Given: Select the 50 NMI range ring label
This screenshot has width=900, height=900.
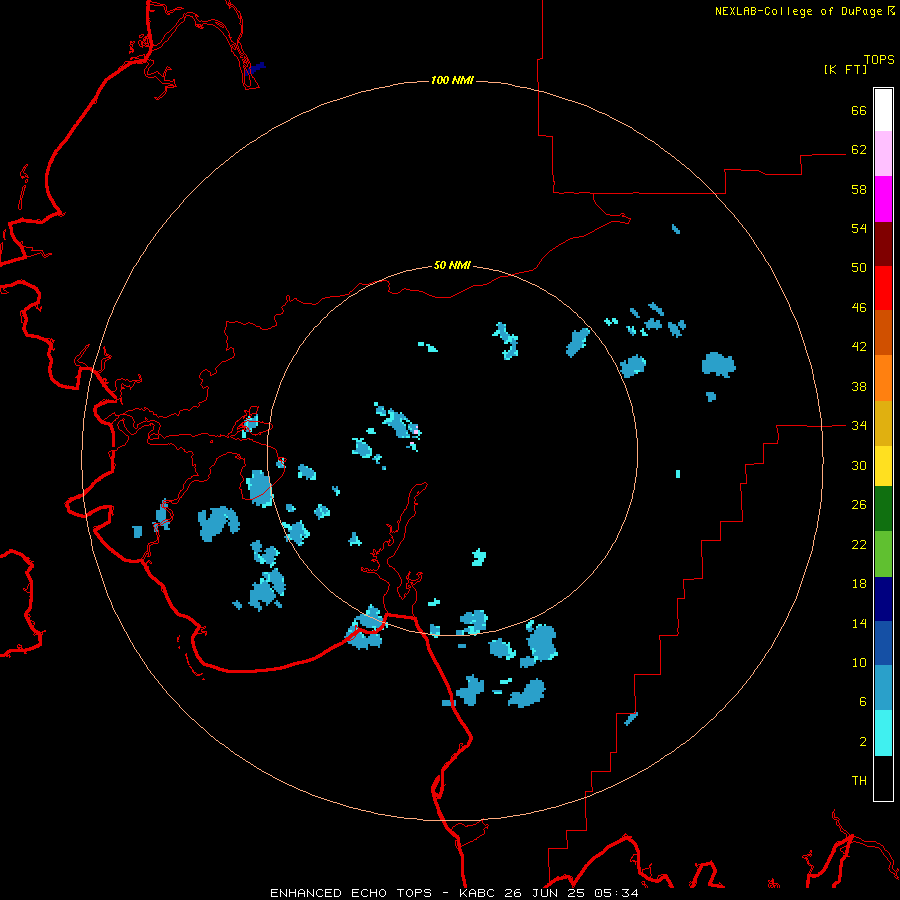Looking at the screenshot, I should (452, 265).
